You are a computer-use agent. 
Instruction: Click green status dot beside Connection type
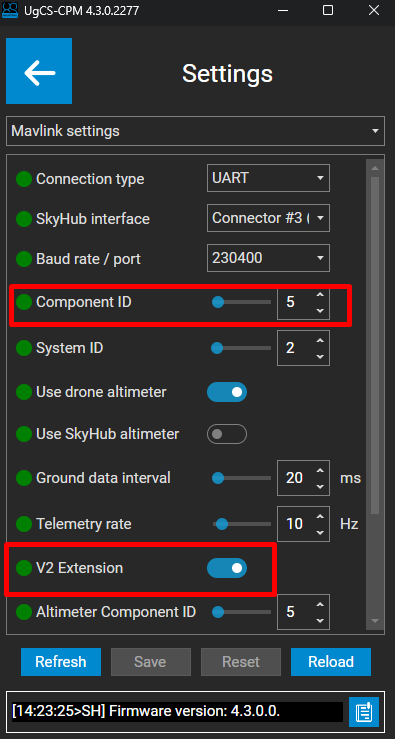[24, 179]
